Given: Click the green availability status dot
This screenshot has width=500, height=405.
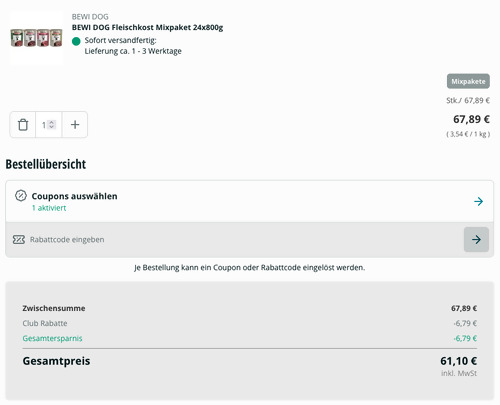Looking at the screenshot, I should (76, 41).
